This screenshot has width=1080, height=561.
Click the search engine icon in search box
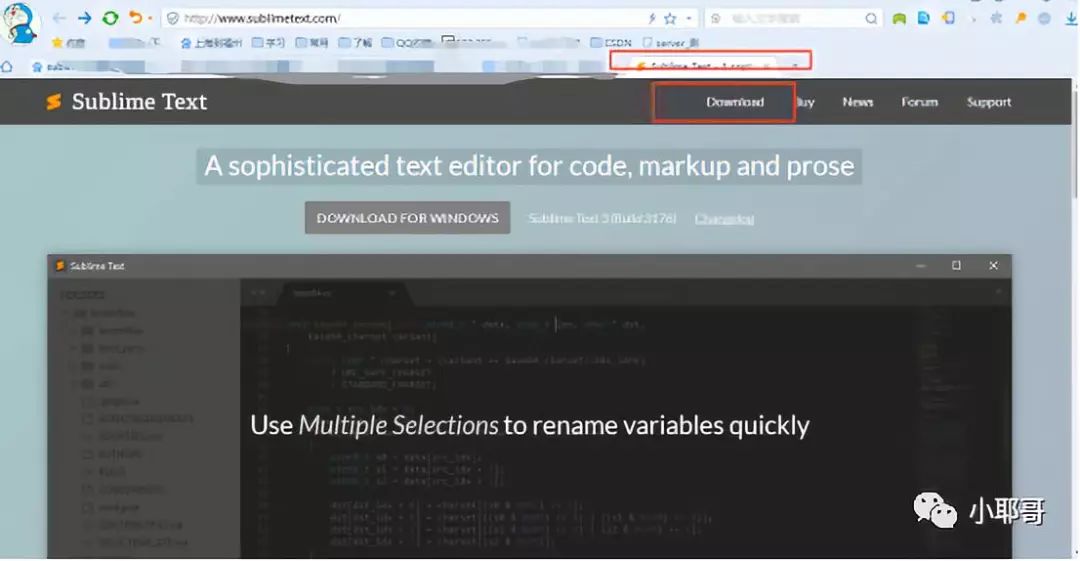pyautogui.click(x=716, y=19)
